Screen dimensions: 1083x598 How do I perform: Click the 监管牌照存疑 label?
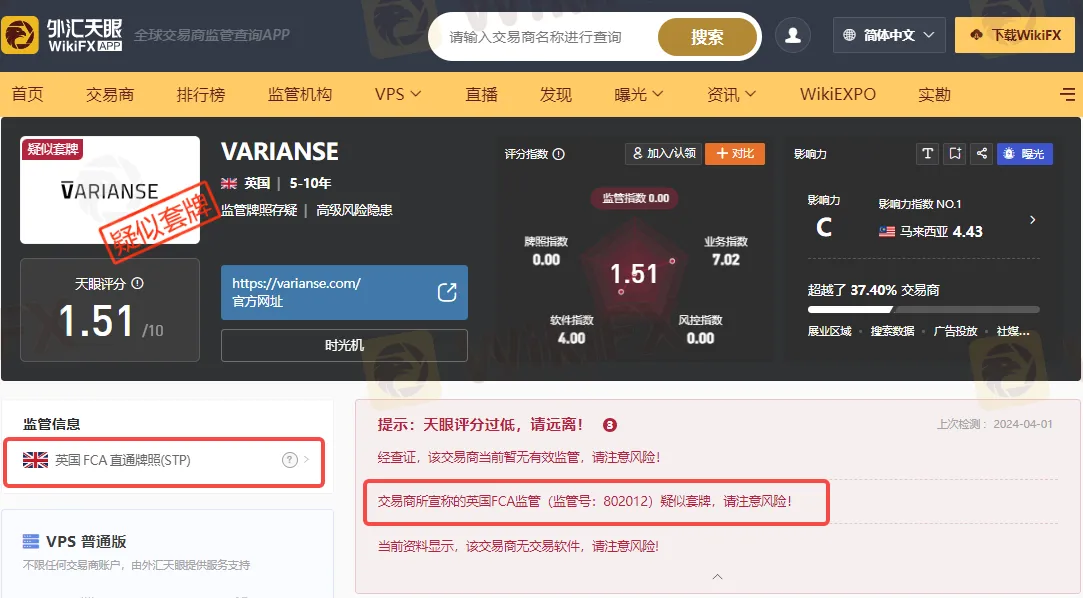click(259, 210)
